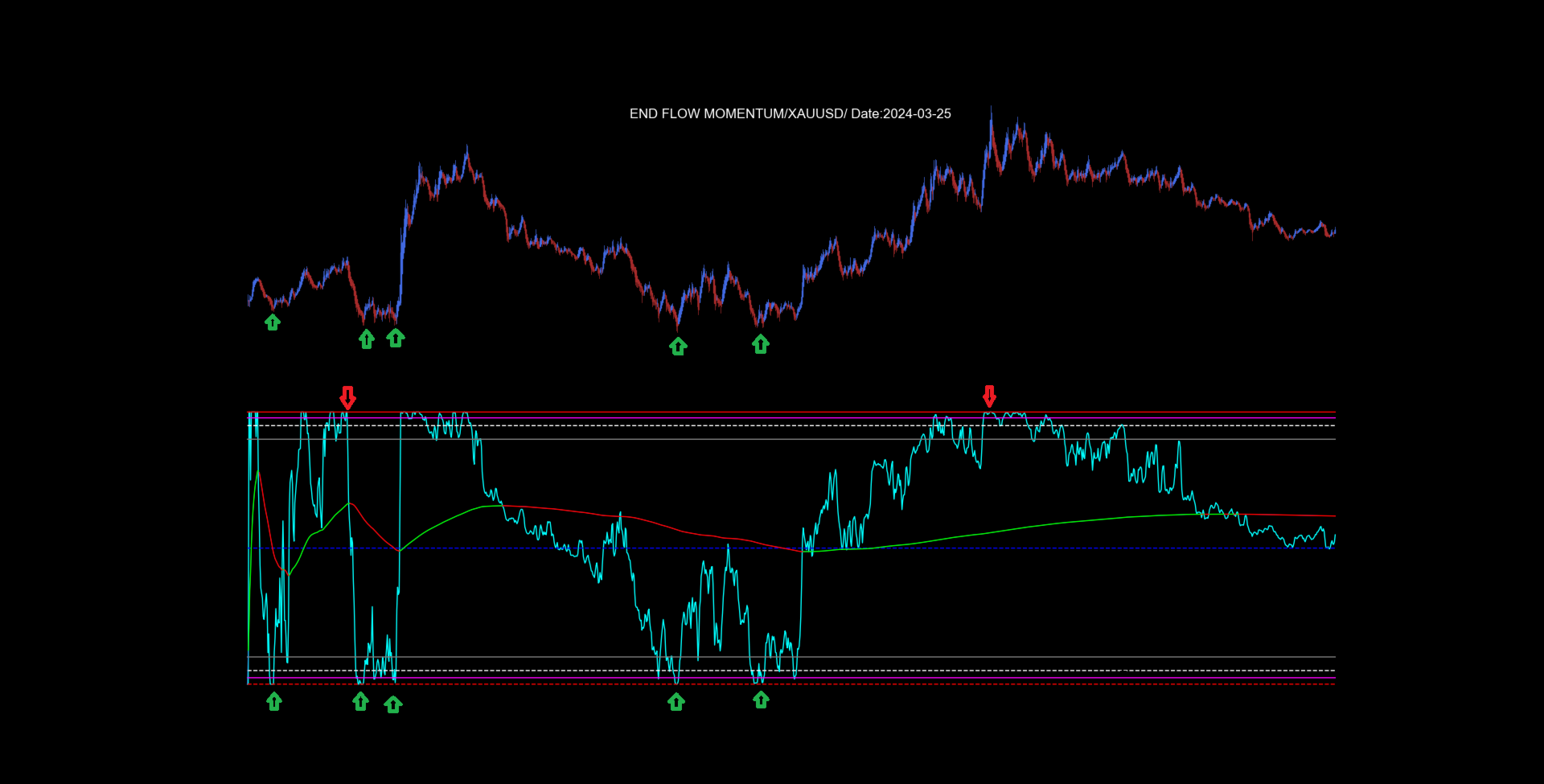Screen dimensions: 1544x784
Task: Click the first green buy arrow under the price chart
Action: pyautogui.click(x=273, y=322)
